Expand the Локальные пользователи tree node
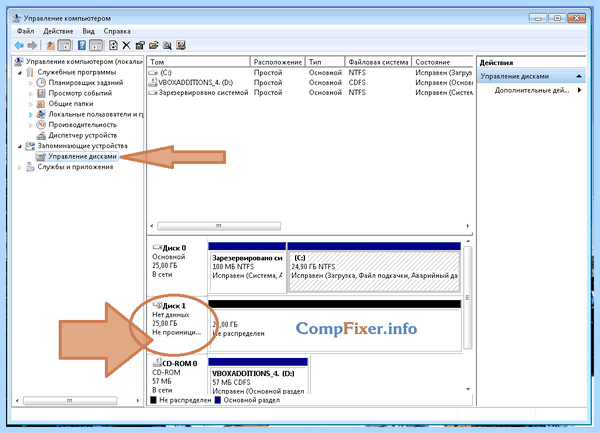This screenshot has width=600, height=433. point(31,114)
